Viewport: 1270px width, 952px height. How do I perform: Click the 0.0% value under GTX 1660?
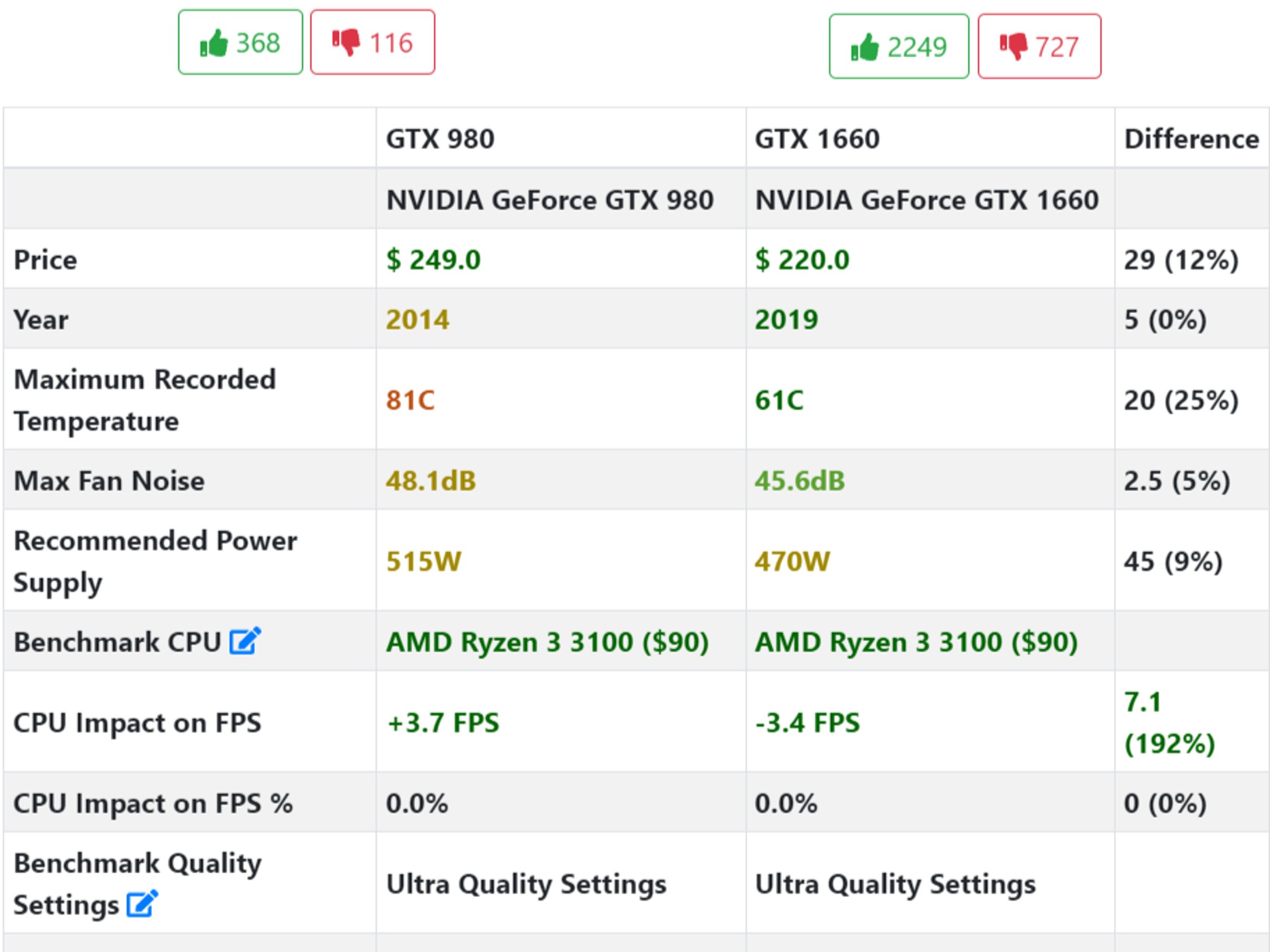[786, 803]
